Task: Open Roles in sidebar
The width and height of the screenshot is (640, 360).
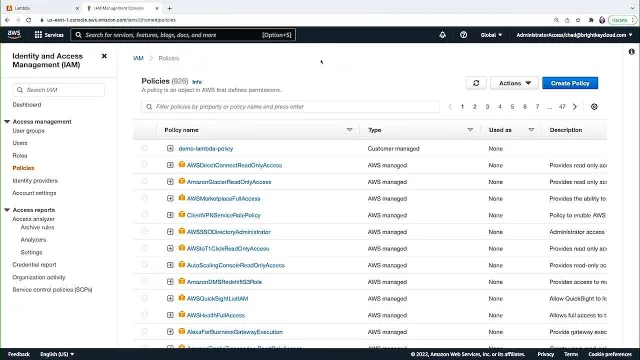Action: [20, 156]
